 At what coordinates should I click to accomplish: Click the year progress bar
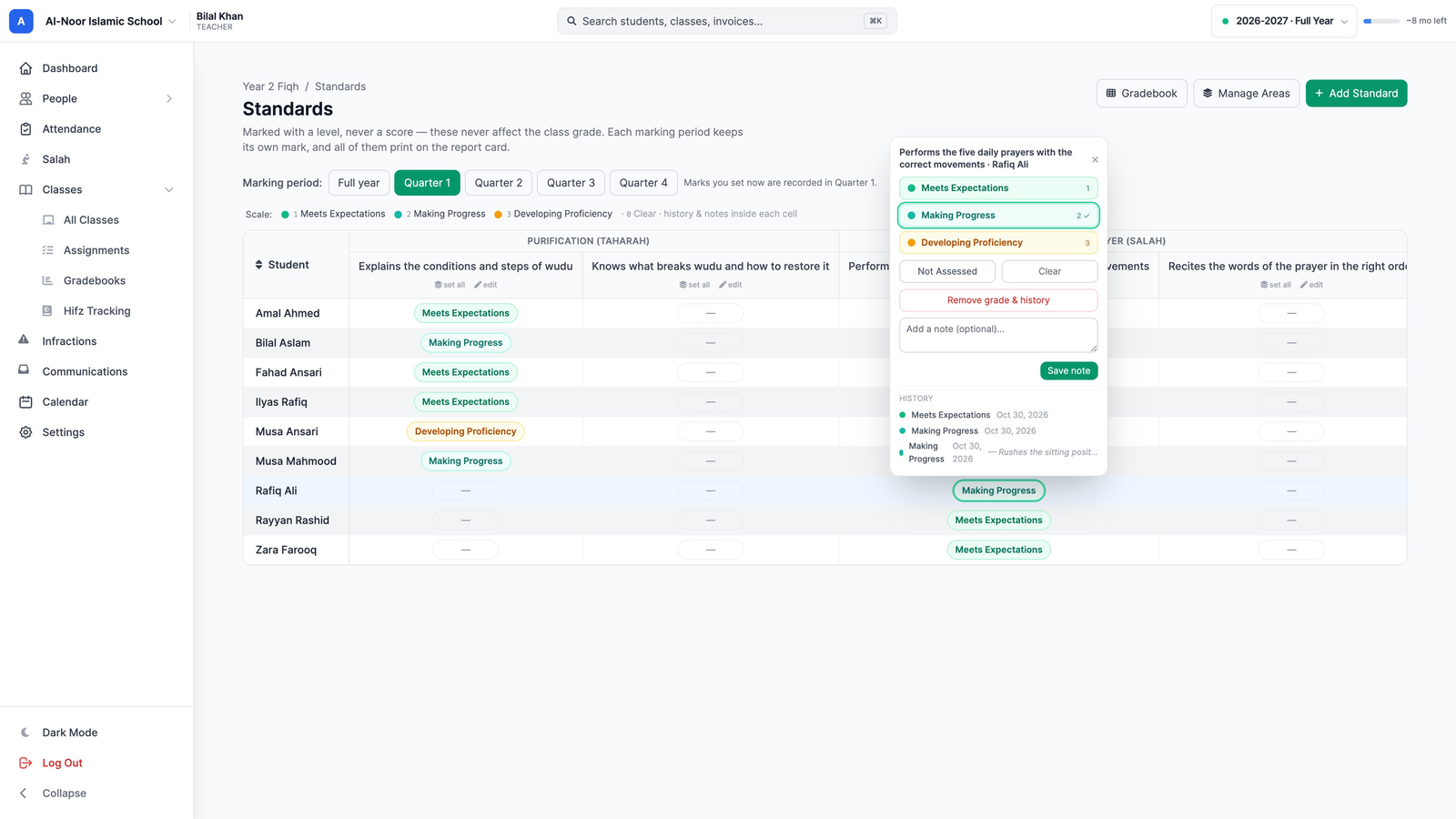(x=1381, y=21)
